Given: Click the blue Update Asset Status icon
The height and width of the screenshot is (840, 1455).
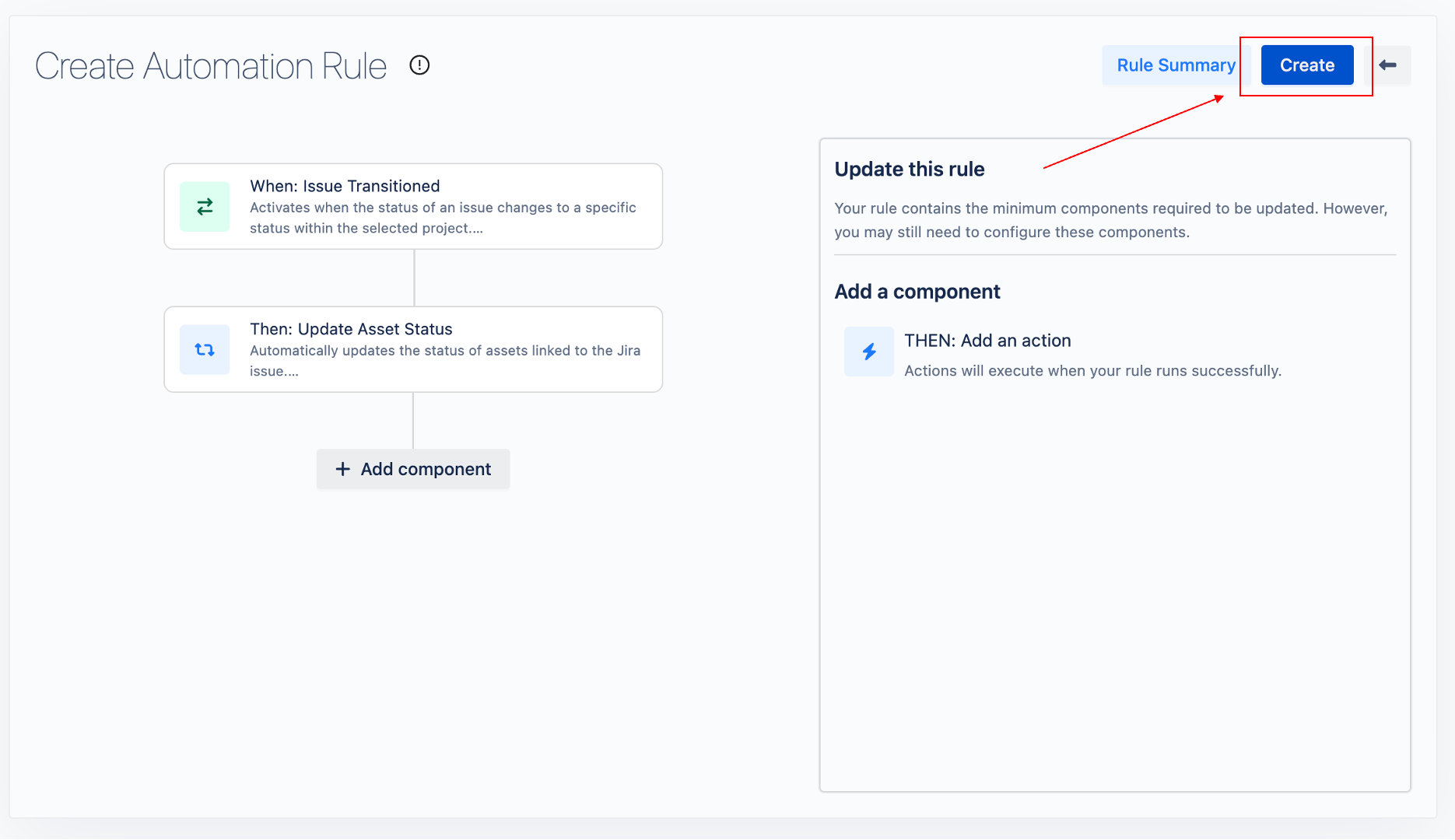Looking at the screenshot, I should [x=205, y=350].
